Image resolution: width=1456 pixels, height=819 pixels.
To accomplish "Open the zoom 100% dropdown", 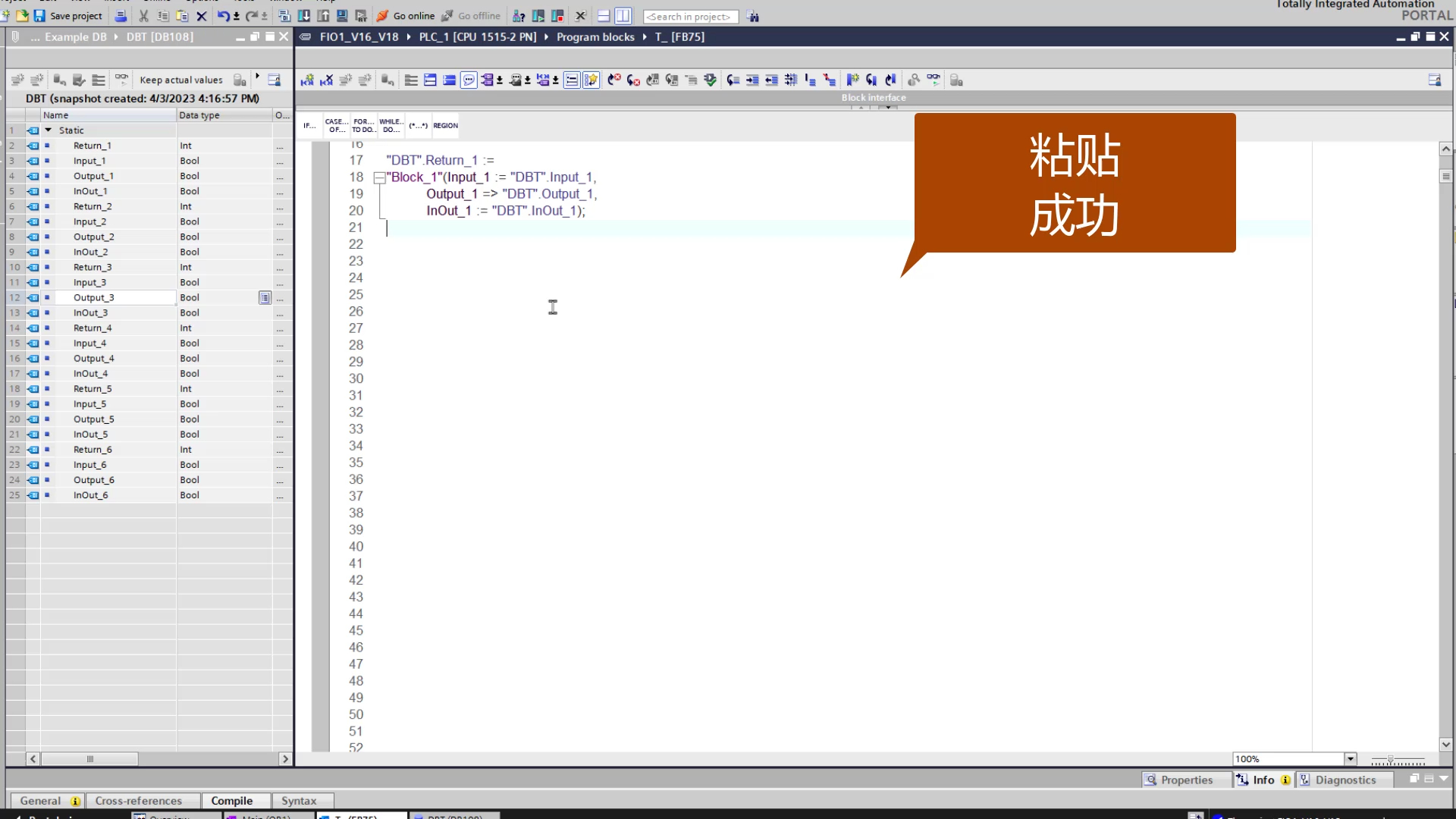I will pyautogui.click(x=1350, y=759).
